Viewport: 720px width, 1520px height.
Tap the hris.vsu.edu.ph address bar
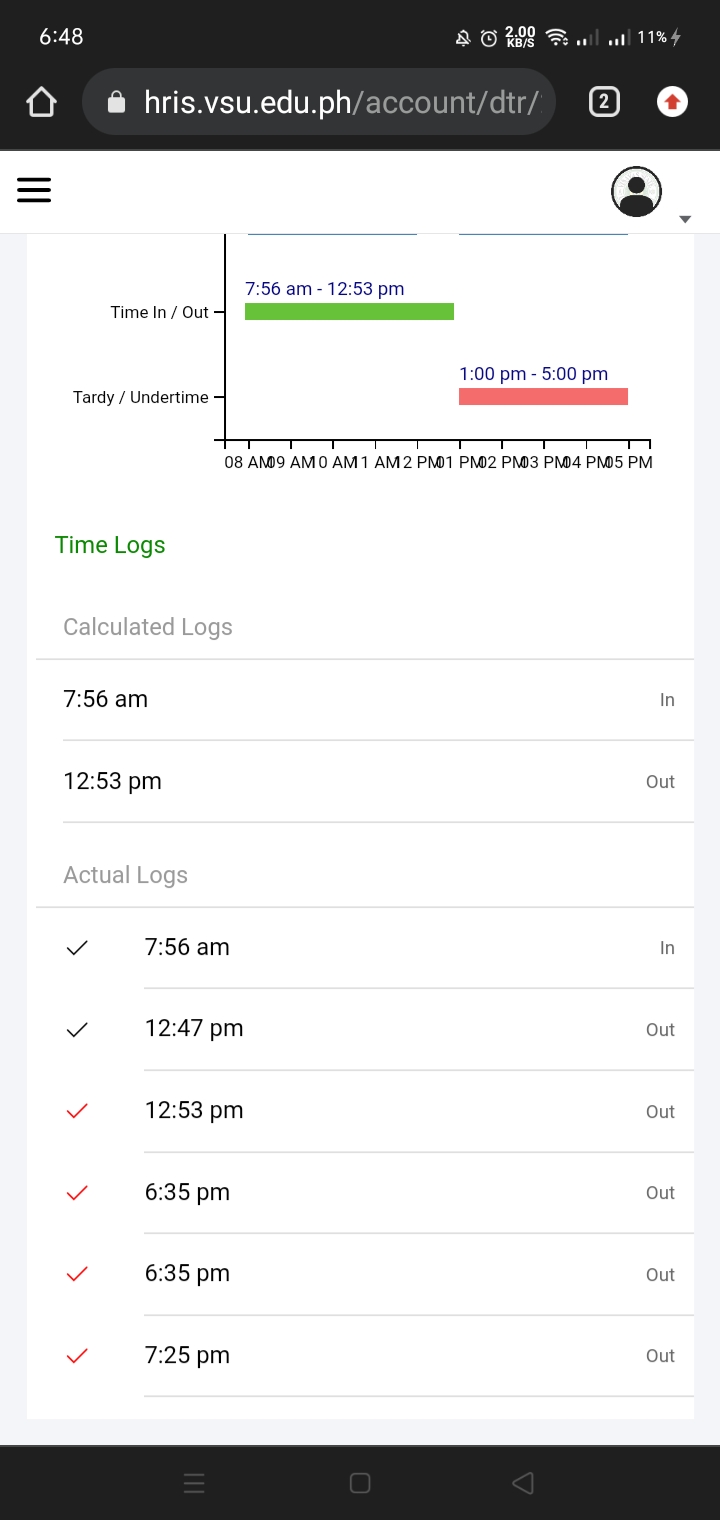(x=340, y=102)
